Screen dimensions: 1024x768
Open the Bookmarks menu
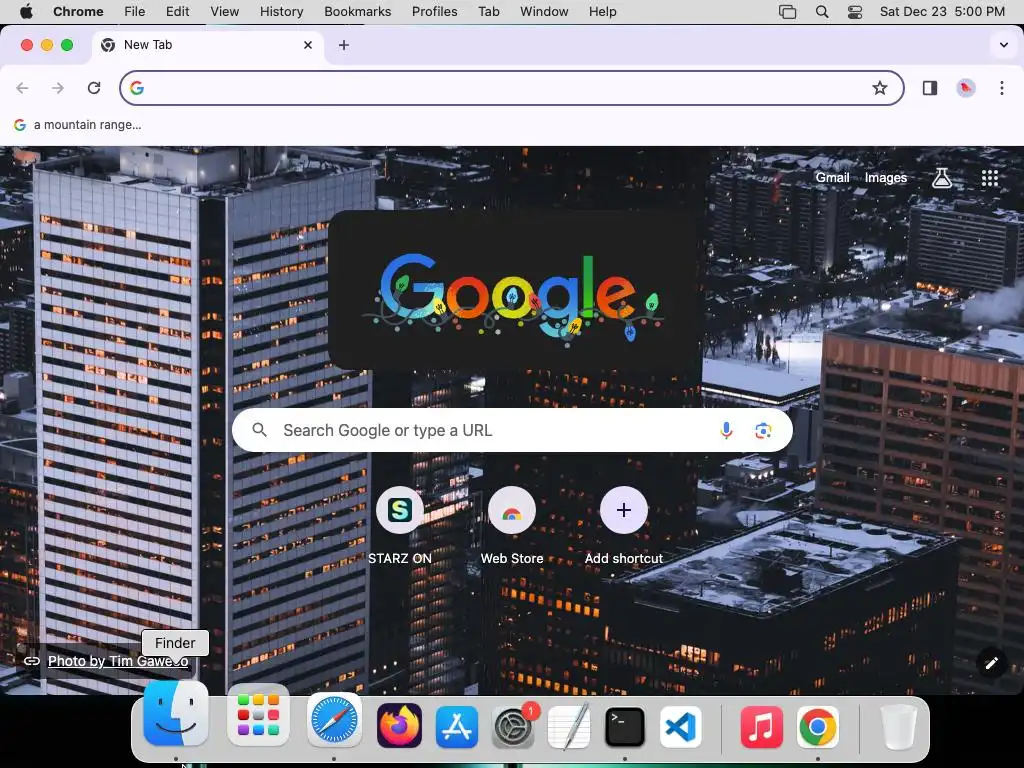click(x=357, y=12)
